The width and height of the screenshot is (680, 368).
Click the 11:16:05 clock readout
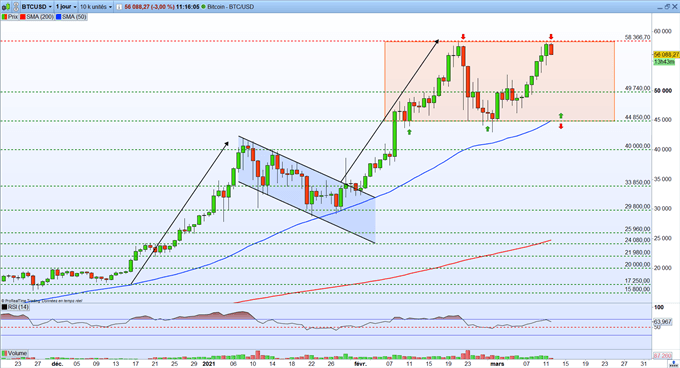pos(187,7)
